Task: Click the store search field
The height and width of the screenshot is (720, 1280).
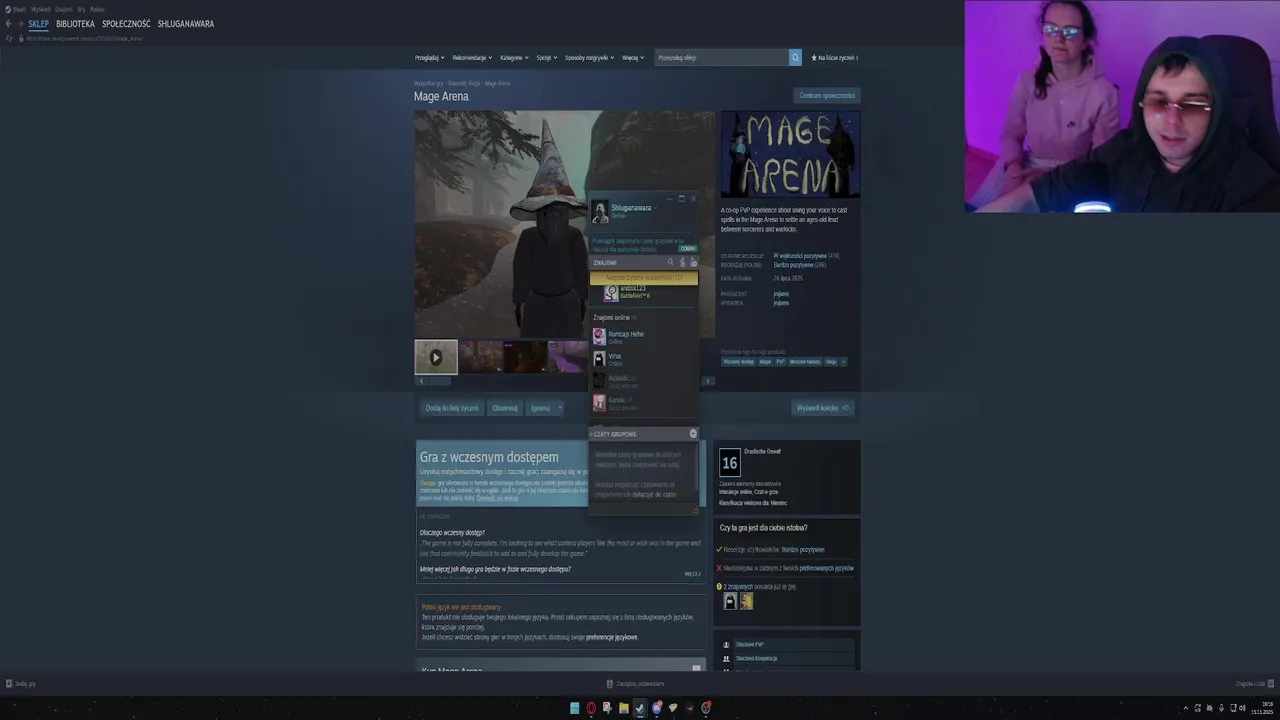Action: tap(721, 58)
